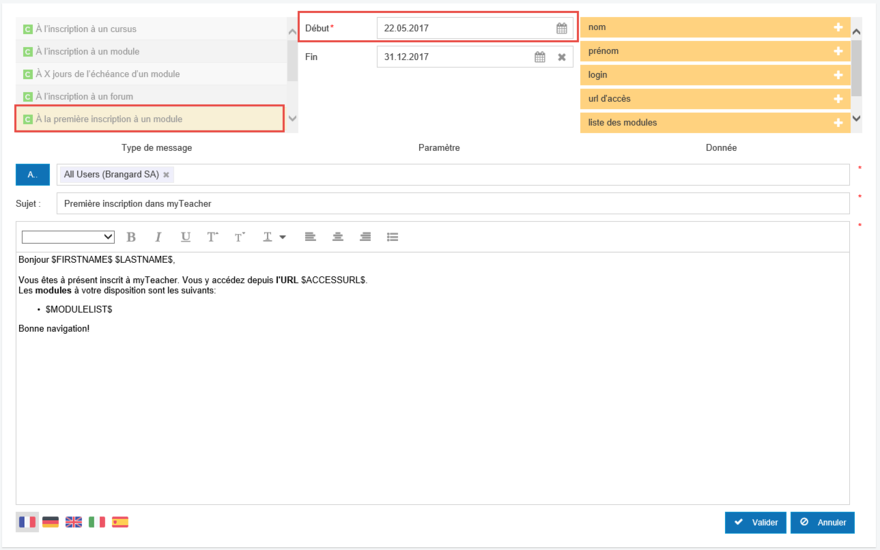Choose the Italian flag language
The image size is (880, 550).
click(97, 522)
